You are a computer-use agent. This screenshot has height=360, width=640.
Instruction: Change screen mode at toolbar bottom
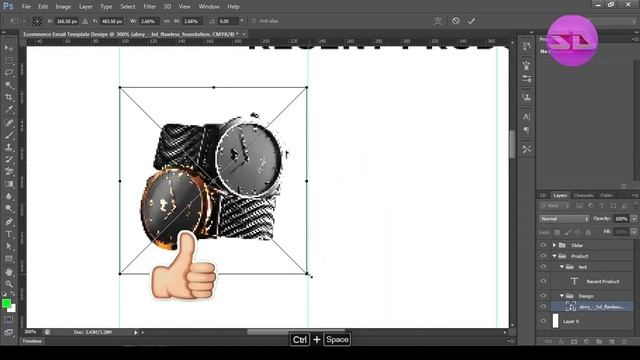click(9, 332)
